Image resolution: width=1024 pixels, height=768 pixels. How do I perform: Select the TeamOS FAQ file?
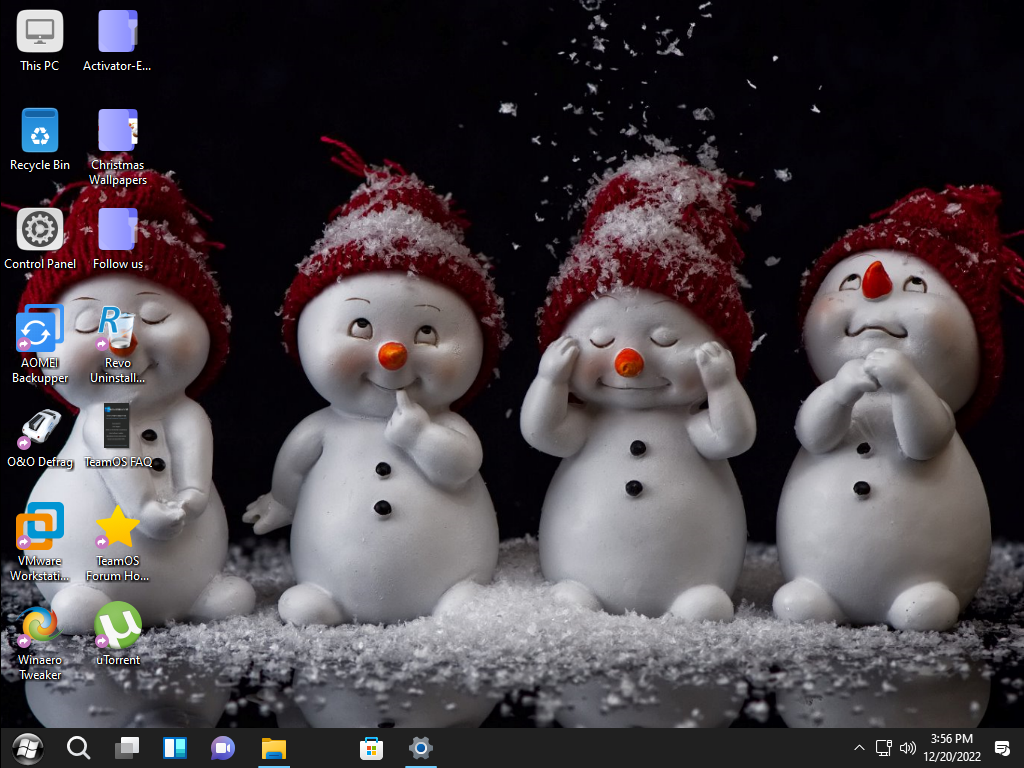(118, 428)
